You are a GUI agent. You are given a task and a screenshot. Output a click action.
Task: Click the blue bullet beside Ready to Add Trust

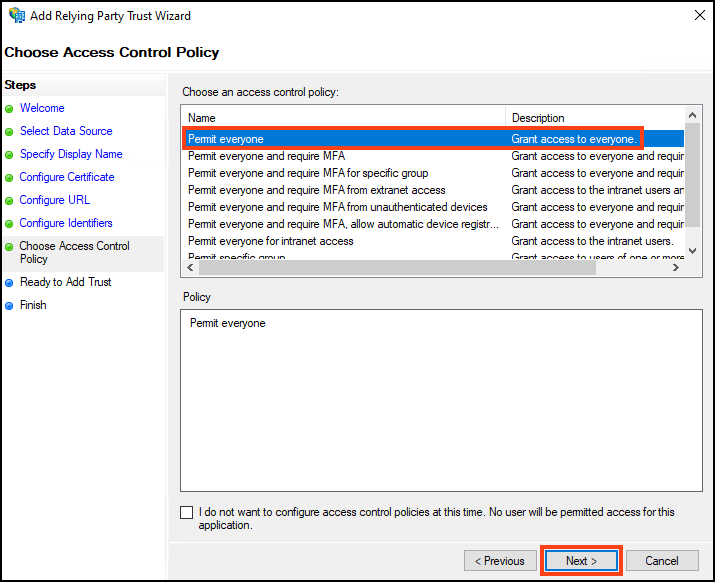pos(9,283)
